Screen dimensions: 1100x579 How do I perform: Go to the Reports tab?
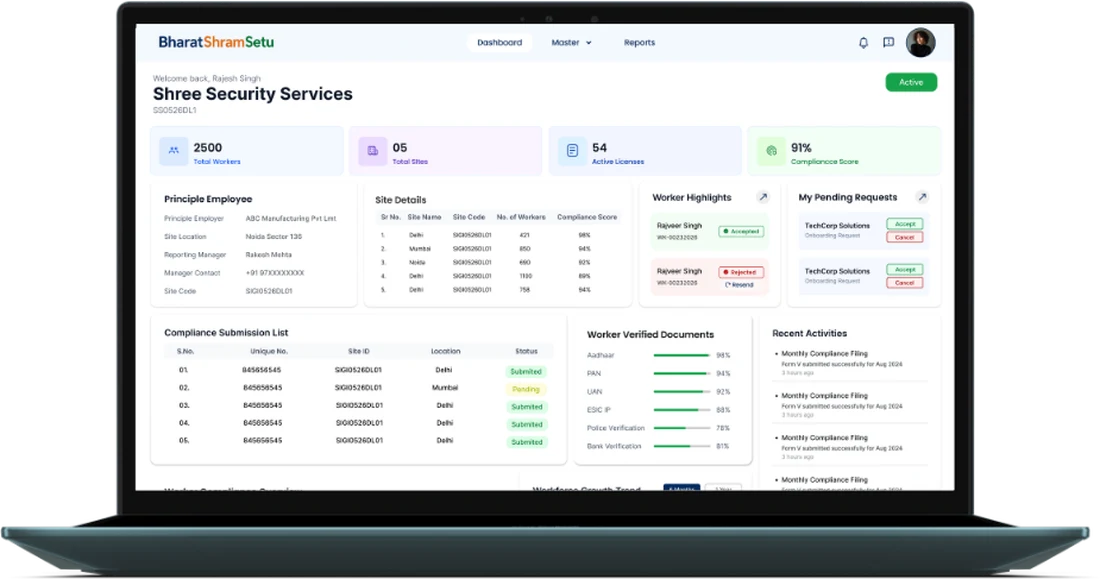639,43
